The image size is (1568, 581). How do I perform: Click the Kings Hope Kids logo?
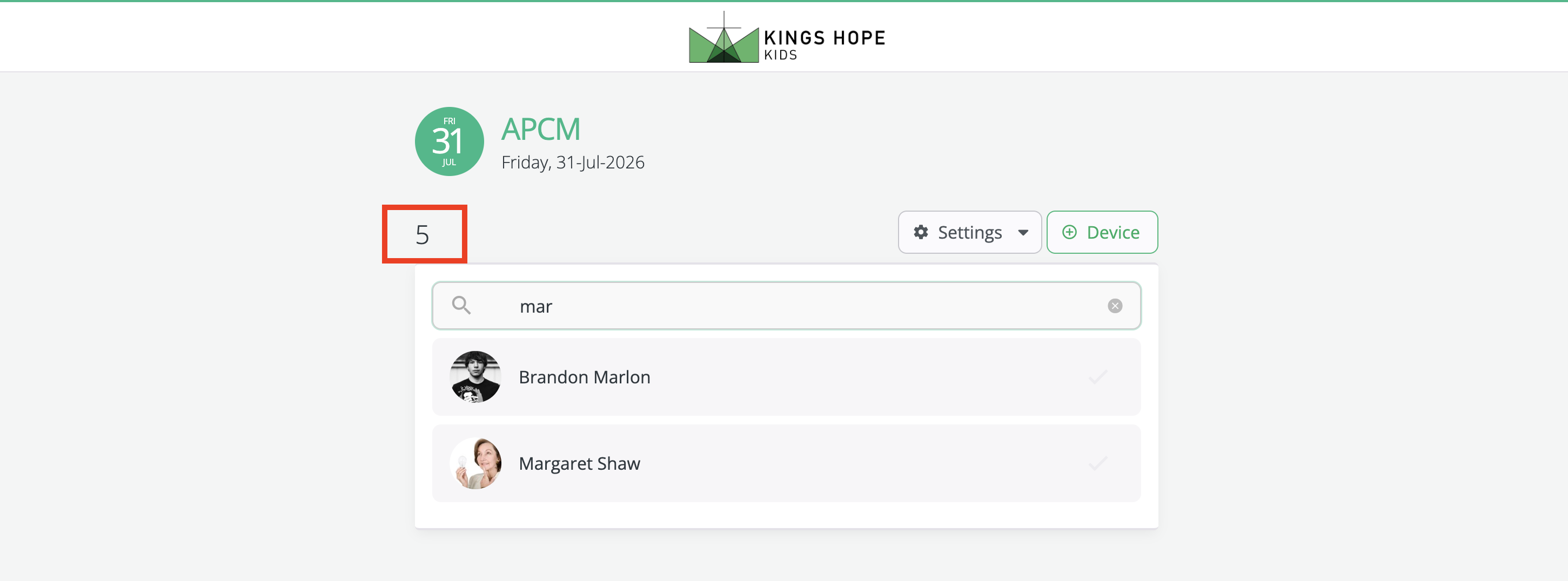[x=787, y=37]
